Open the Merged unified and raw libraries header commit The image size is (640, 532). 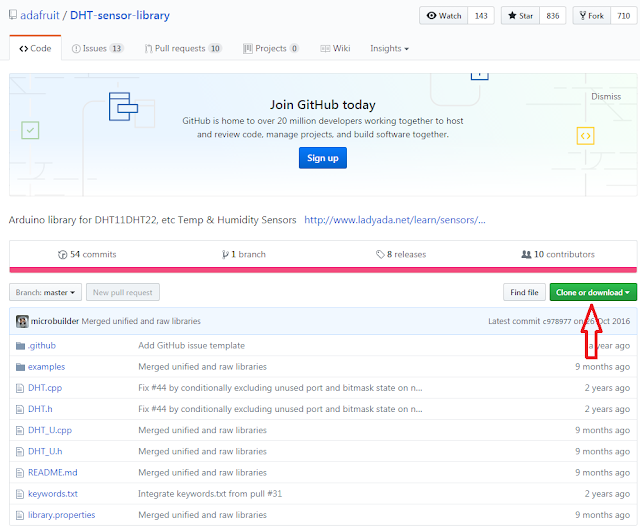141,321
